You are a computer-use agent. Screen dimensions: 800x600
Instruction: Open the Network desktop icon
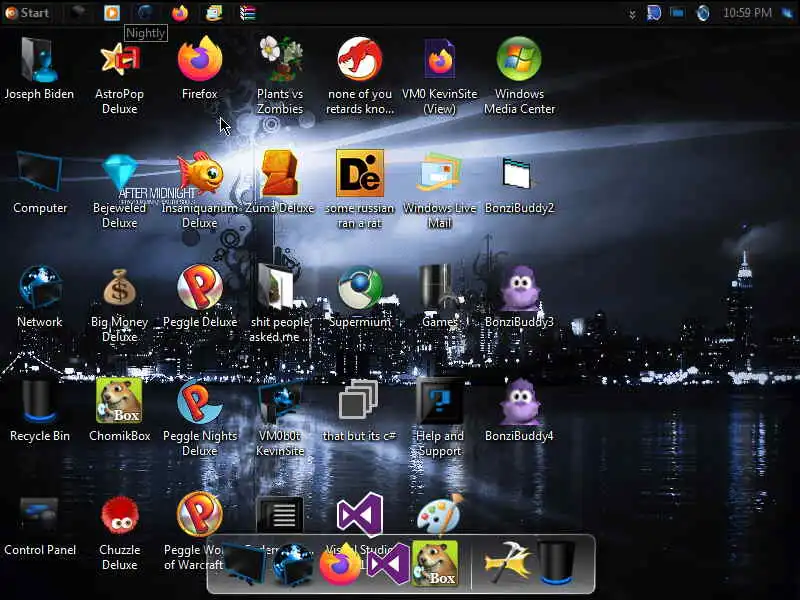tap(40, 287)
